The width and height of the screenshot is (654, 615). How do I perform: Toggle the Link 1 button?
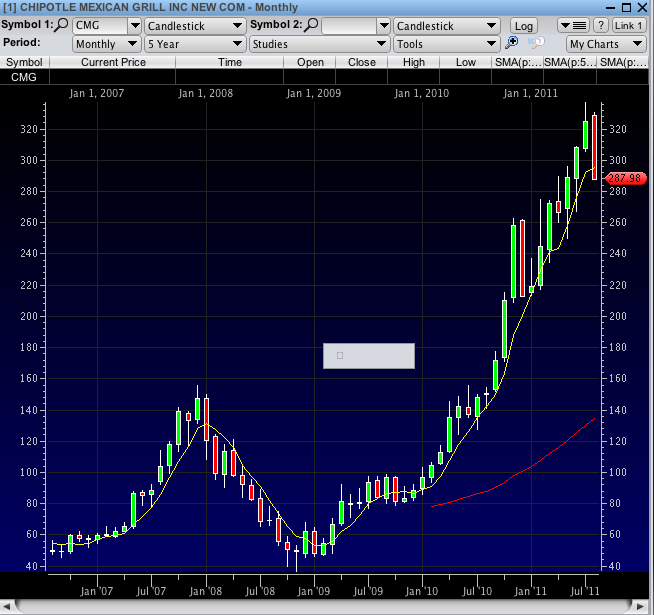[x=629, y=25]
